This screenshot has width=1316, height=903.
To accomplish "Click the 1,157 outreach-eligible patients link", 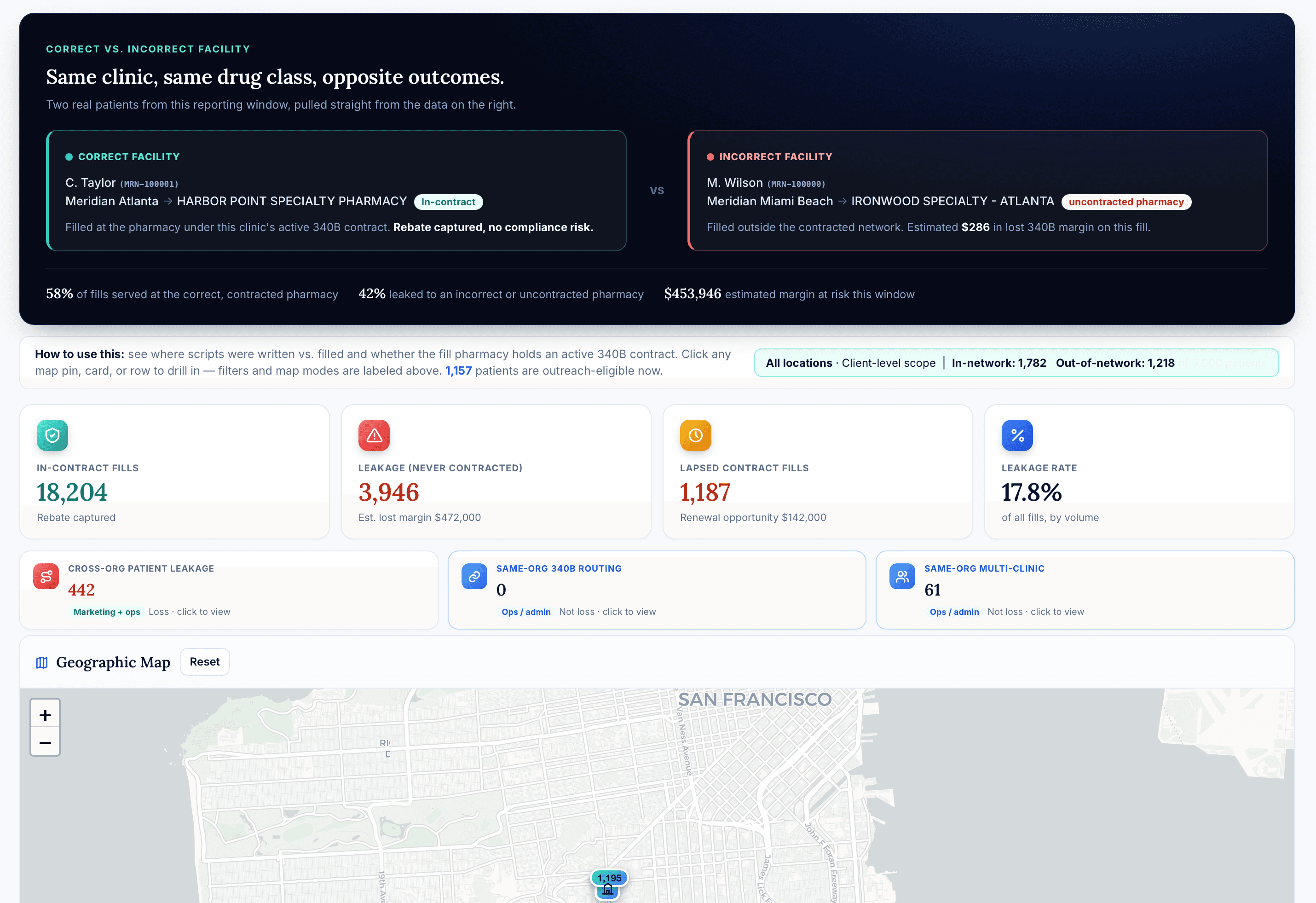I will pos(458,371).
